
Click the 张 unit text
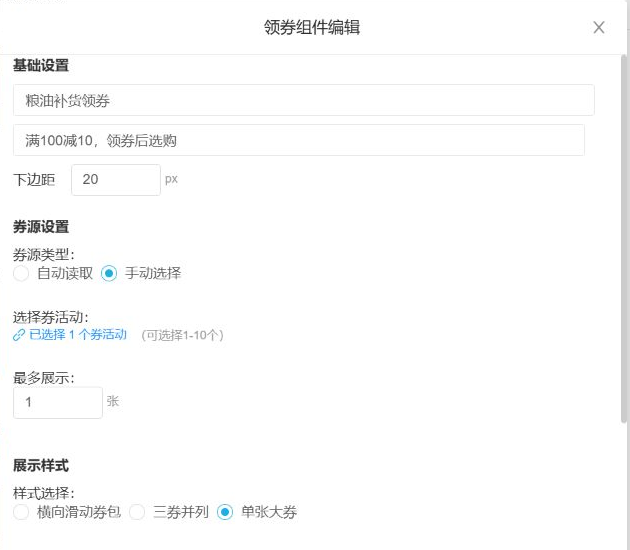pos(113,401)
